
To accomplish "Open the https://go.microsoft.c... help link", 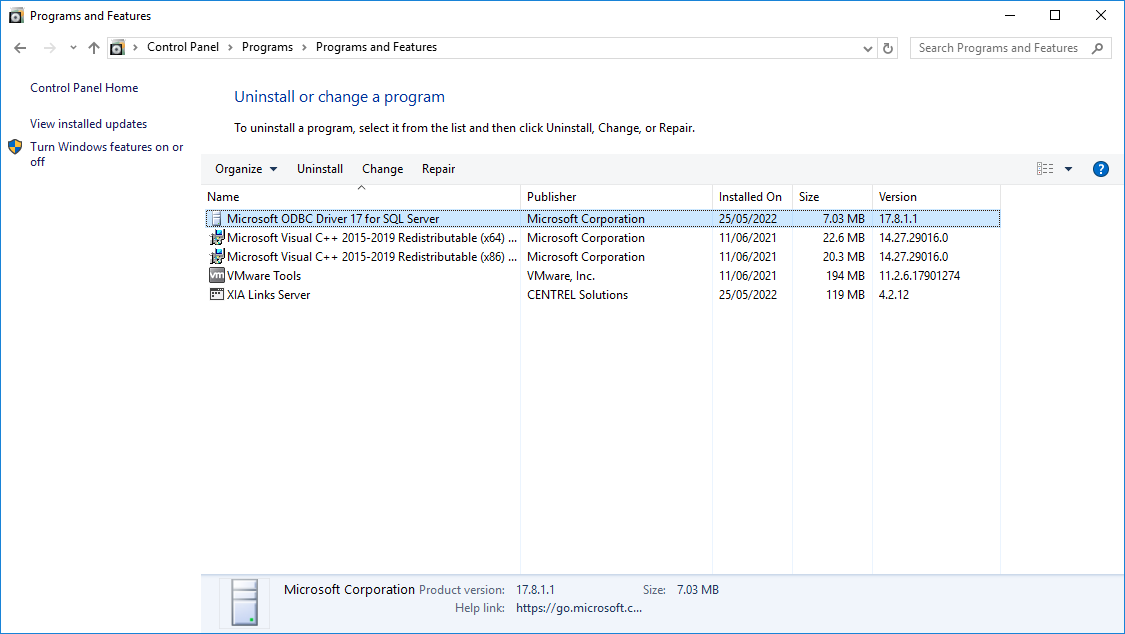I will [579, 608].
